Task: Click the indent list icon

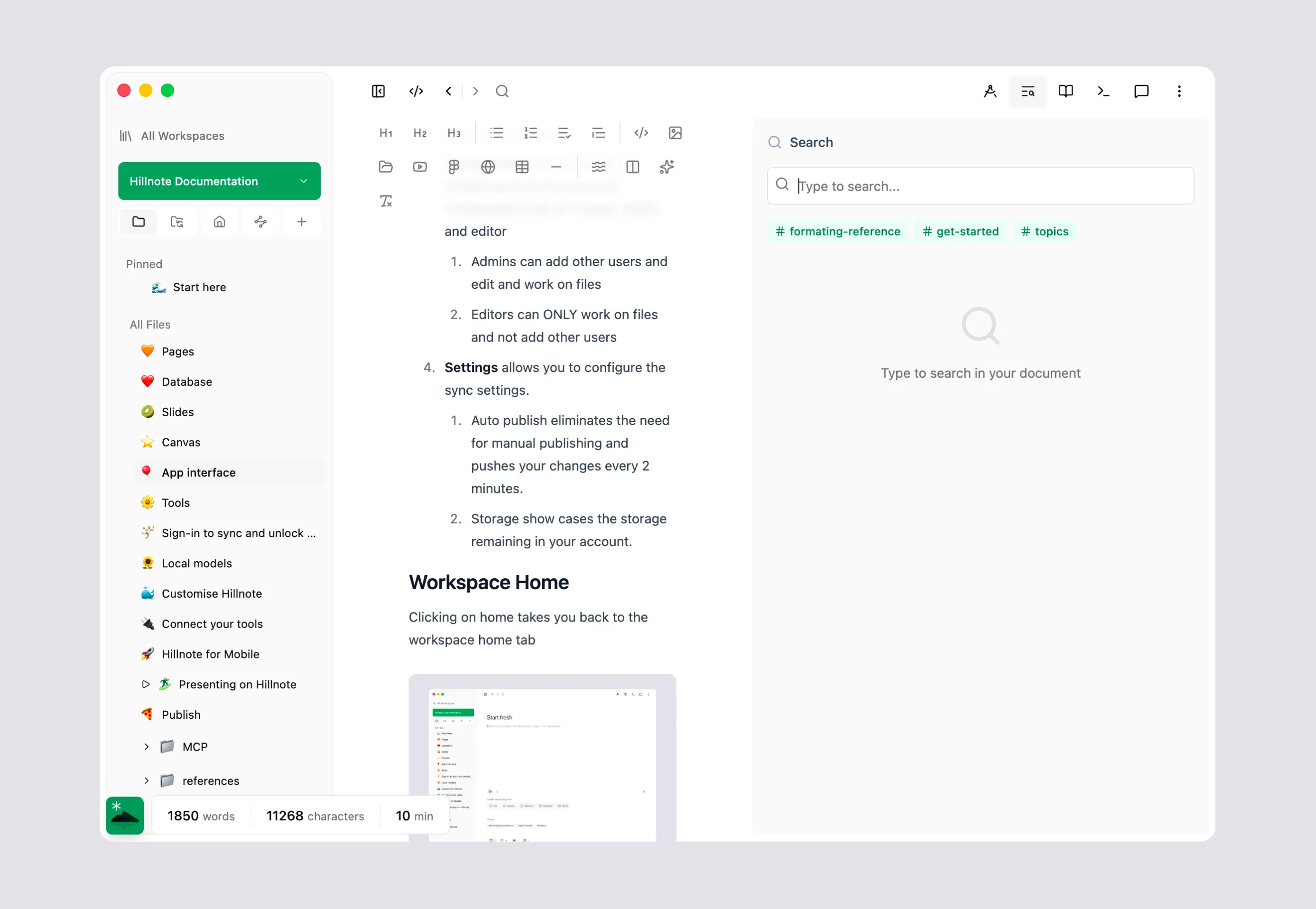Action: point(599,133)
